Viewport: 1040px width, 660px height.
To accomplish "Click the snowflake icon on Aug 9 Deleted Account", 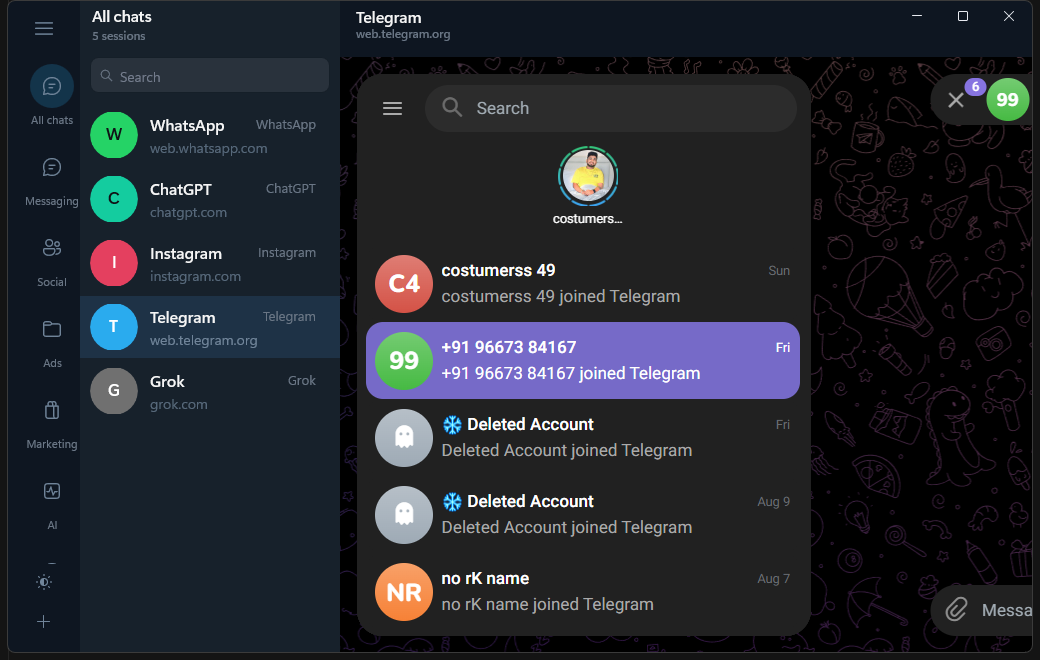I will 452,501.
